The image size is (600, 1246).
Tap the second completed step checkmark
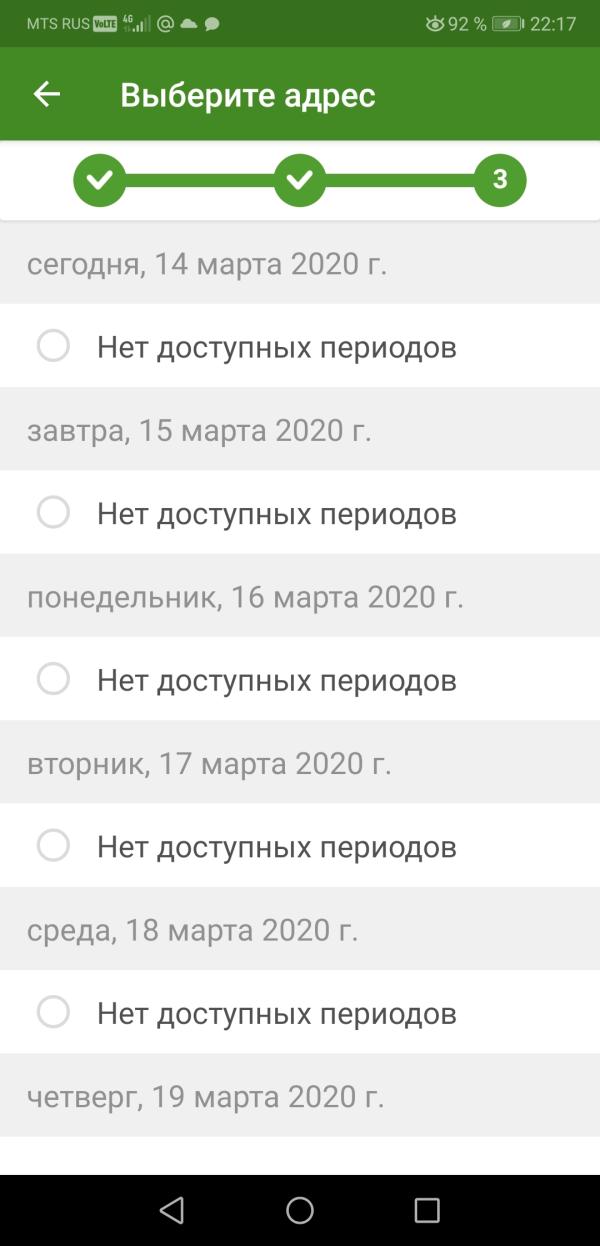pyautogui.click(x=300, y=180)
